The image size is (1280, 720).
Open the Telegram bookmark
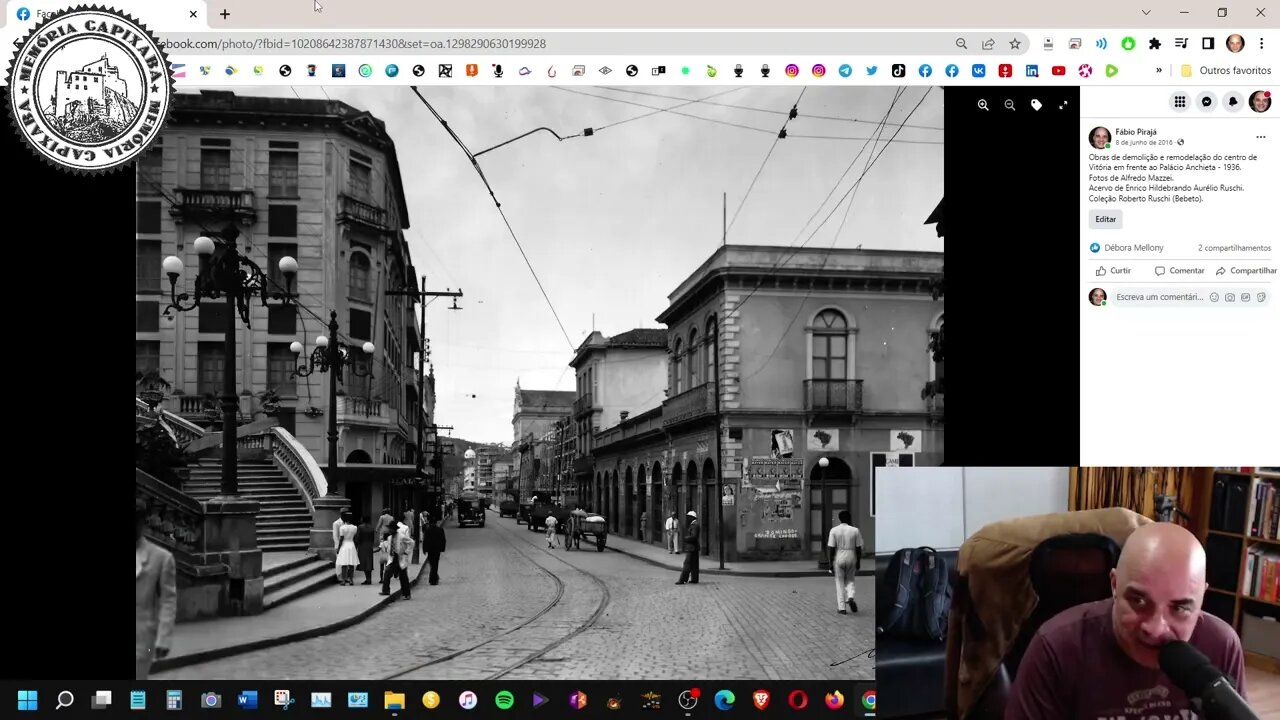point(845,71)
